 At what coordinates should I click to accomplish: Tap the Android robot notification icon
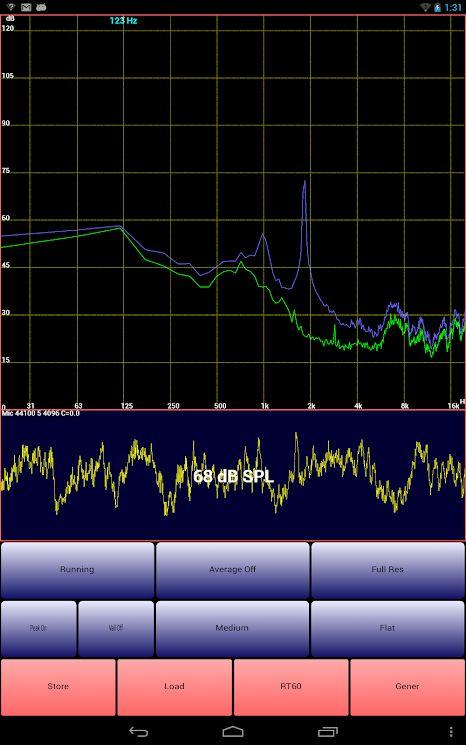tap(42, 7)
